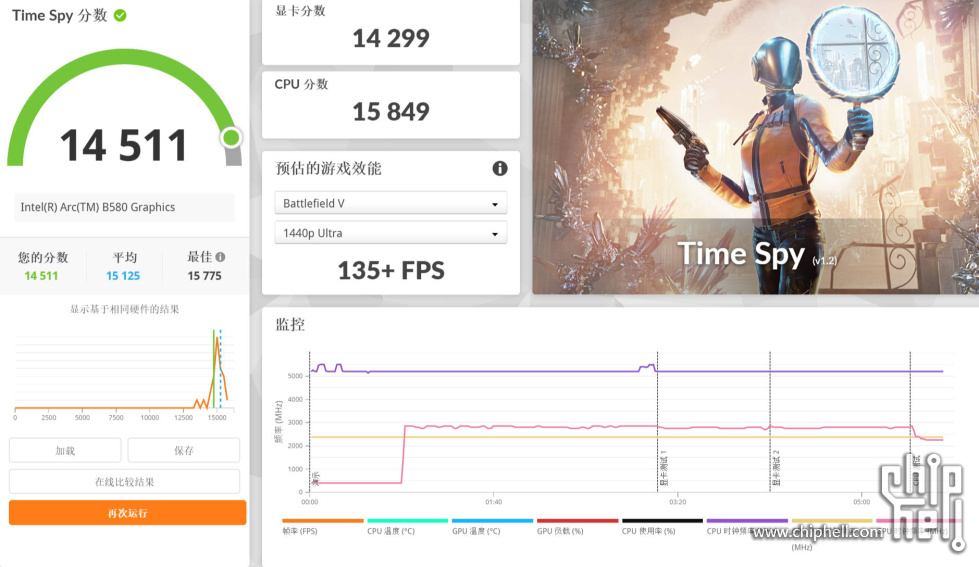Toggle the CPU 温度 (°C) legend swatch
The width and height of the screenshot is (979, 567).
pyautogui.click(x=407, y=520)
